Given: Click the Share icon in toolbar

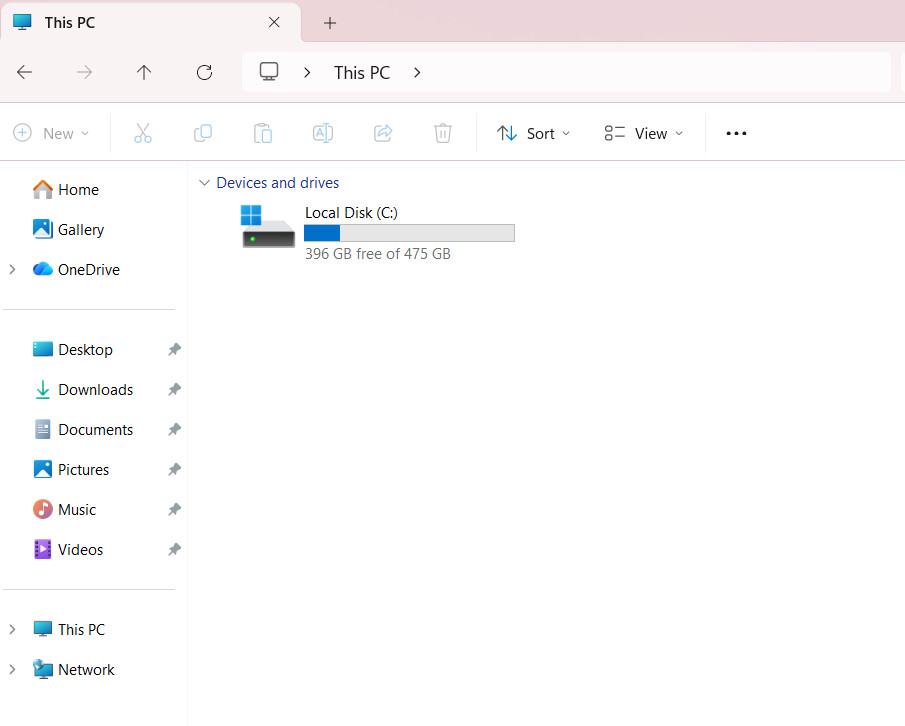Looking at the screenshot, I should click(x=383, y=133).
